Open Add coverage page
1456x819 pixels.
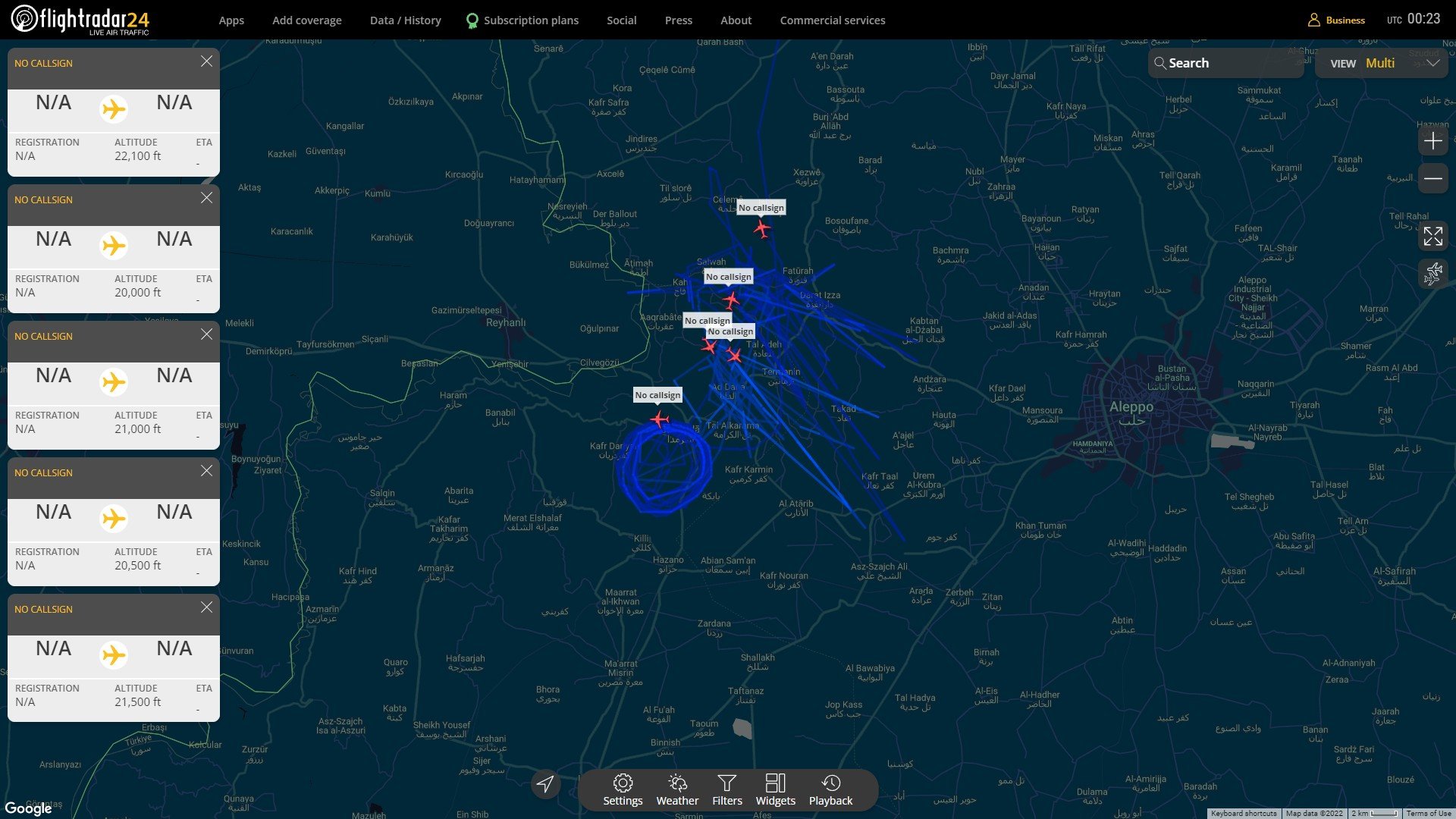(307, 20)
